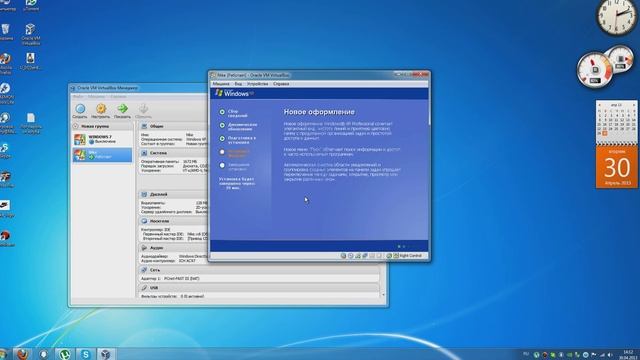Click the analog clock desktop gadget
The image size is (640, 360).
616,16
